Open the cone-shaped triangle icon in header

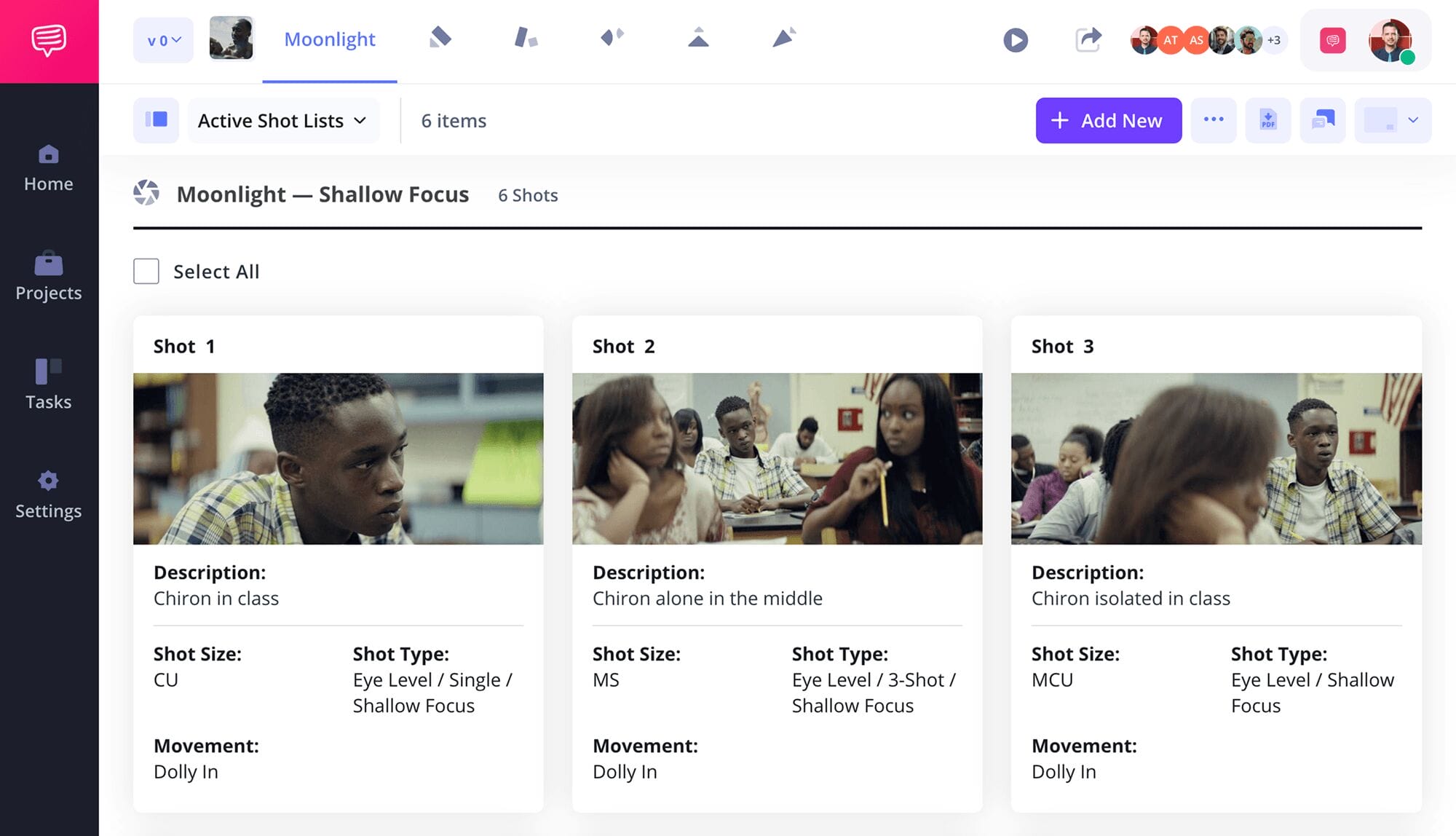pyautogui.click(x=784, y=36)
